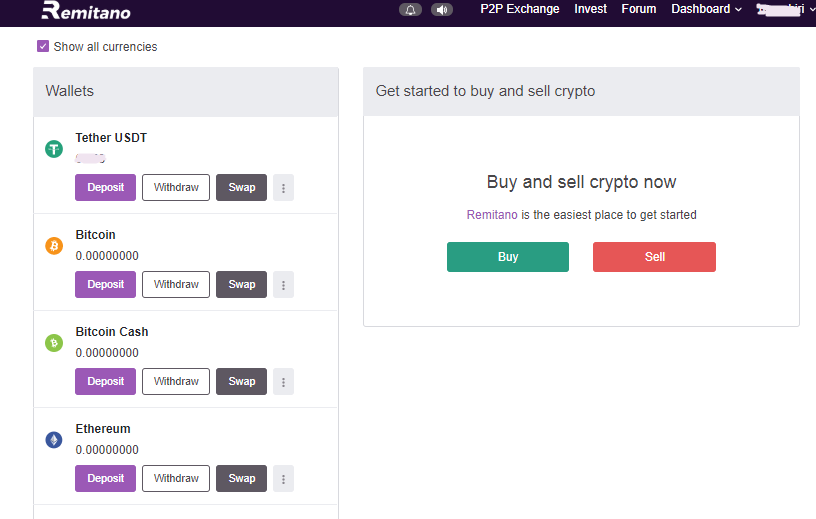Withdraw from Bitcoin wallet
Viewport: 816px width, 519px height.
tap(176, 284)
